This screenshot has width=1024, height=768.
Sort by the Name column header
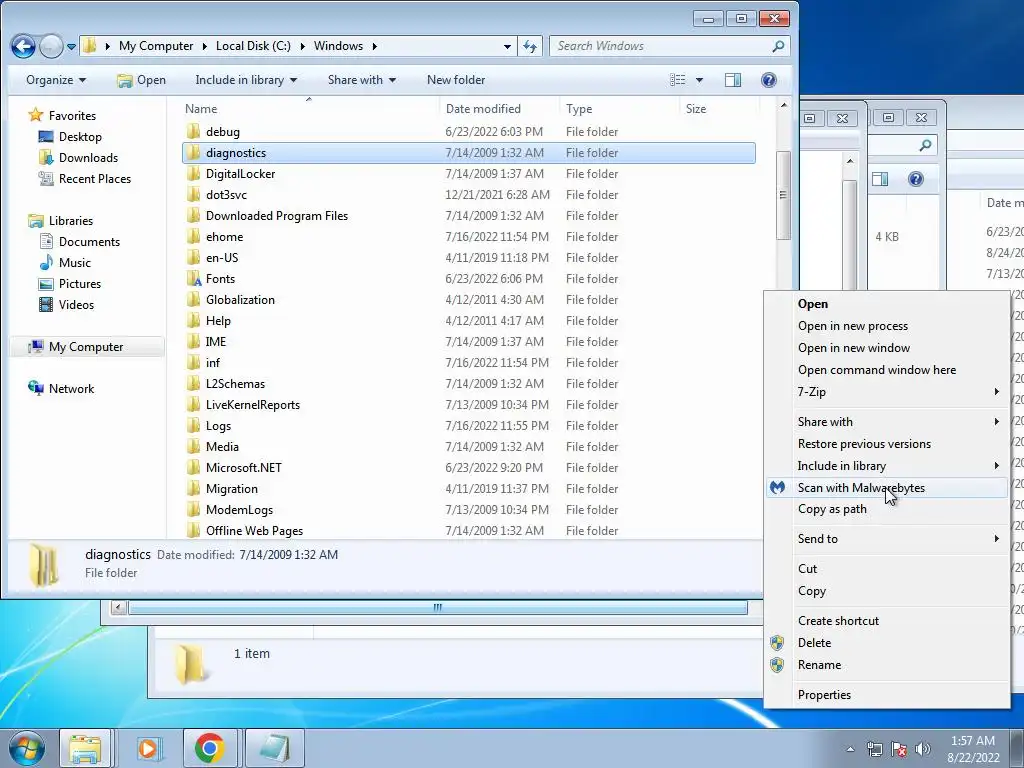pyautogui.click(x=200, y=109)
